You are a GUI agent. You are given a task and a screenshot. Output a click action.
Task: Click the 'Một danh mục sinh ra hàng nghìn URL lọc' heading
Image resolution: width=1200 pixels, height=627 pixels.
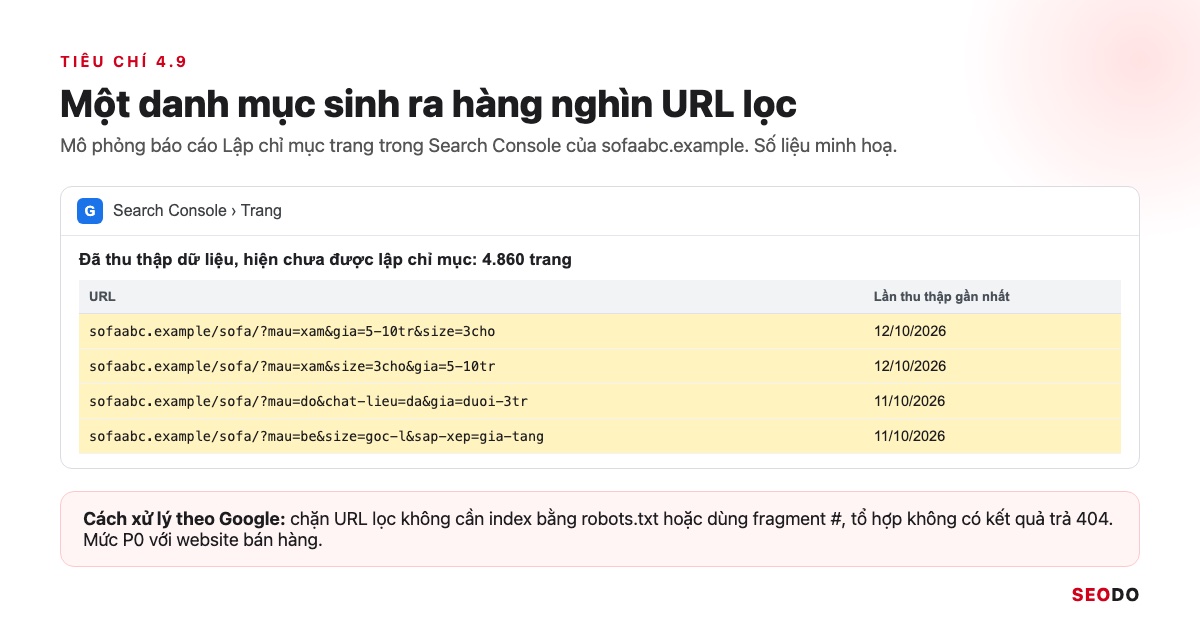click(x=428, y=104)
